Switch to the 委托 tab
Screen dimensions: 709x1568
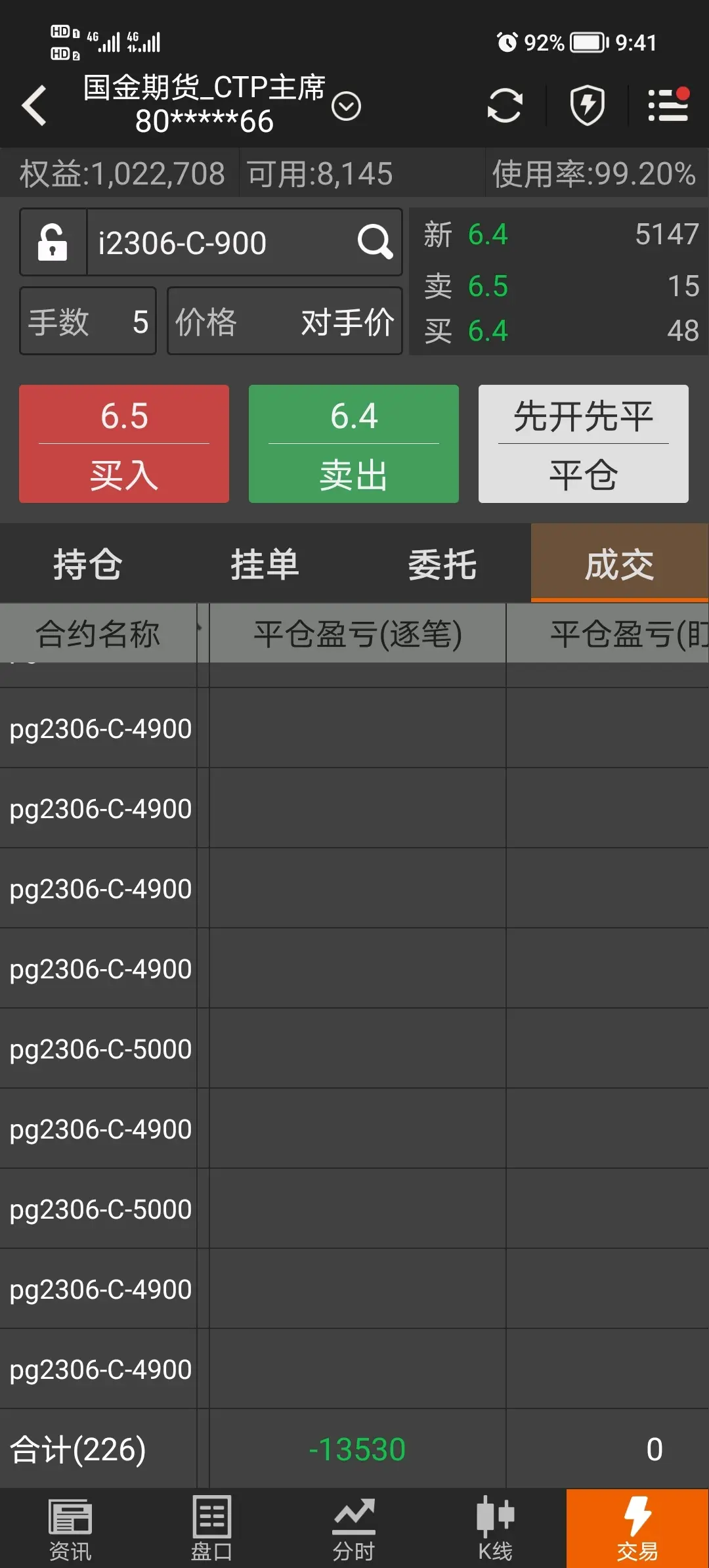pos(442,564)
